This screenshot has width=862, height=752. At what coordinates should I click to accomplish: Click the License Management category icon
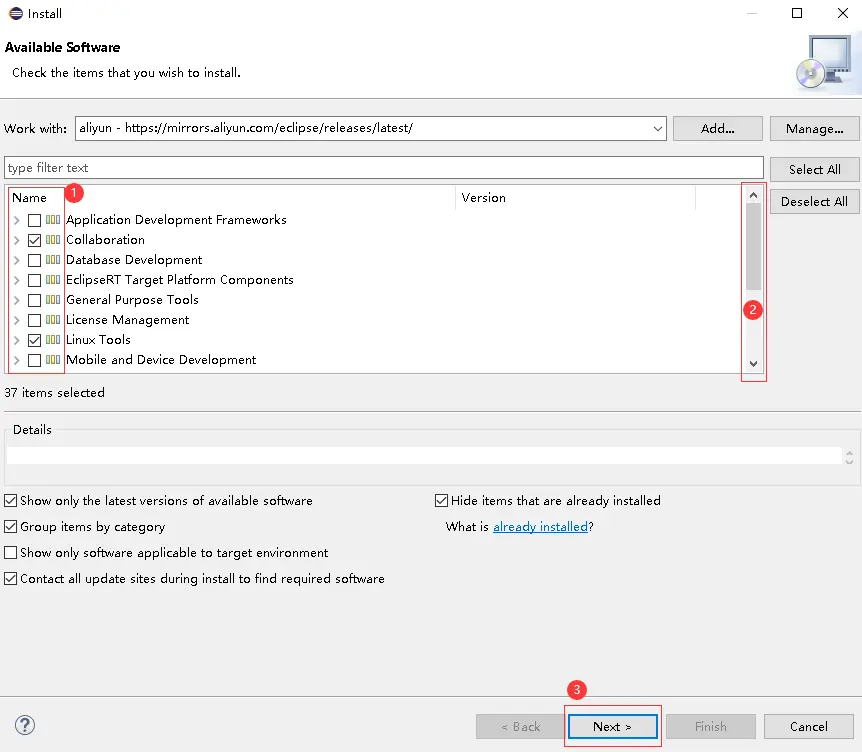coord(53,320)
